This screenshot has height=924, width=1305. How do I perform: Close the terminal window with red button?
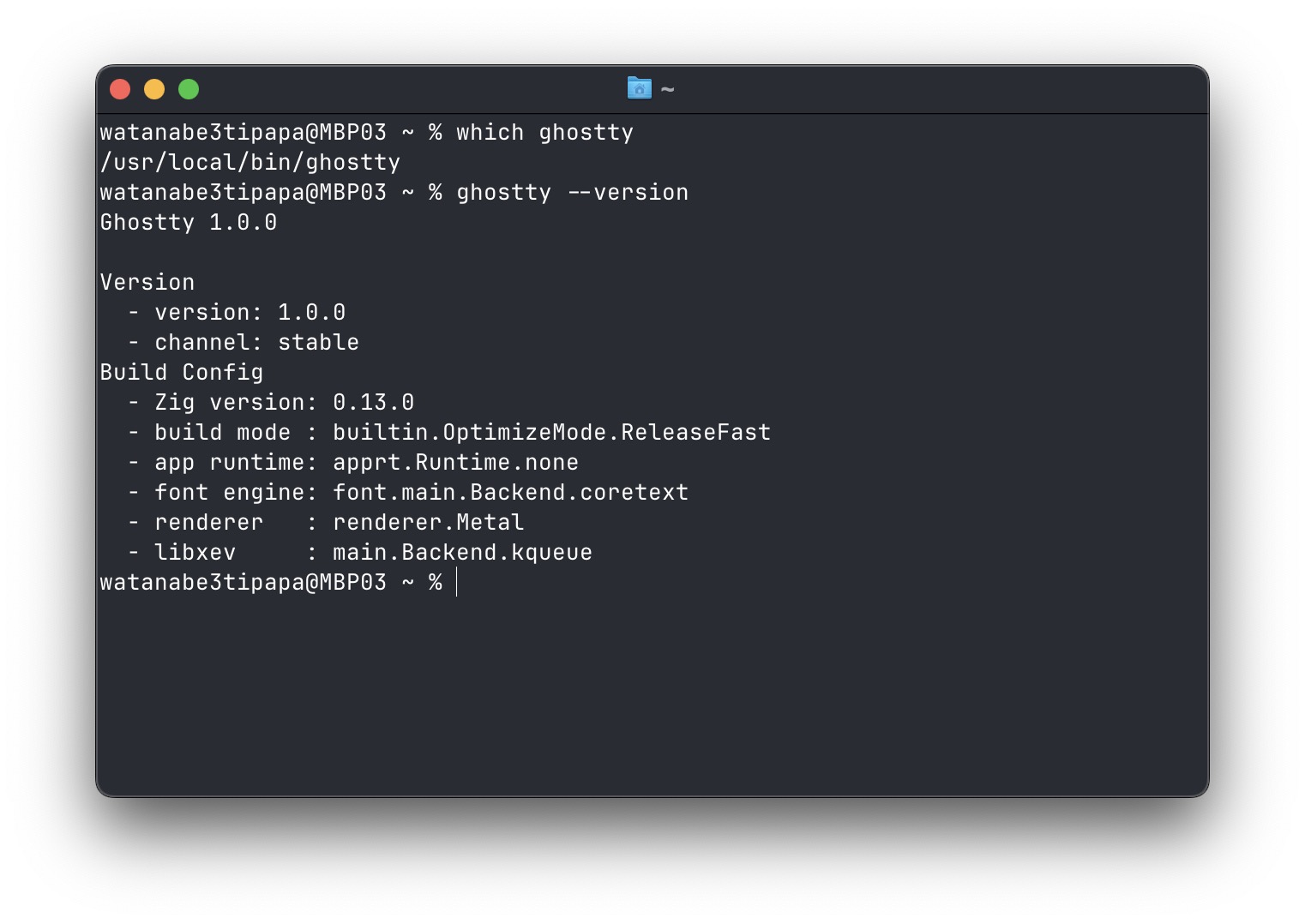[x=120, y=89]
